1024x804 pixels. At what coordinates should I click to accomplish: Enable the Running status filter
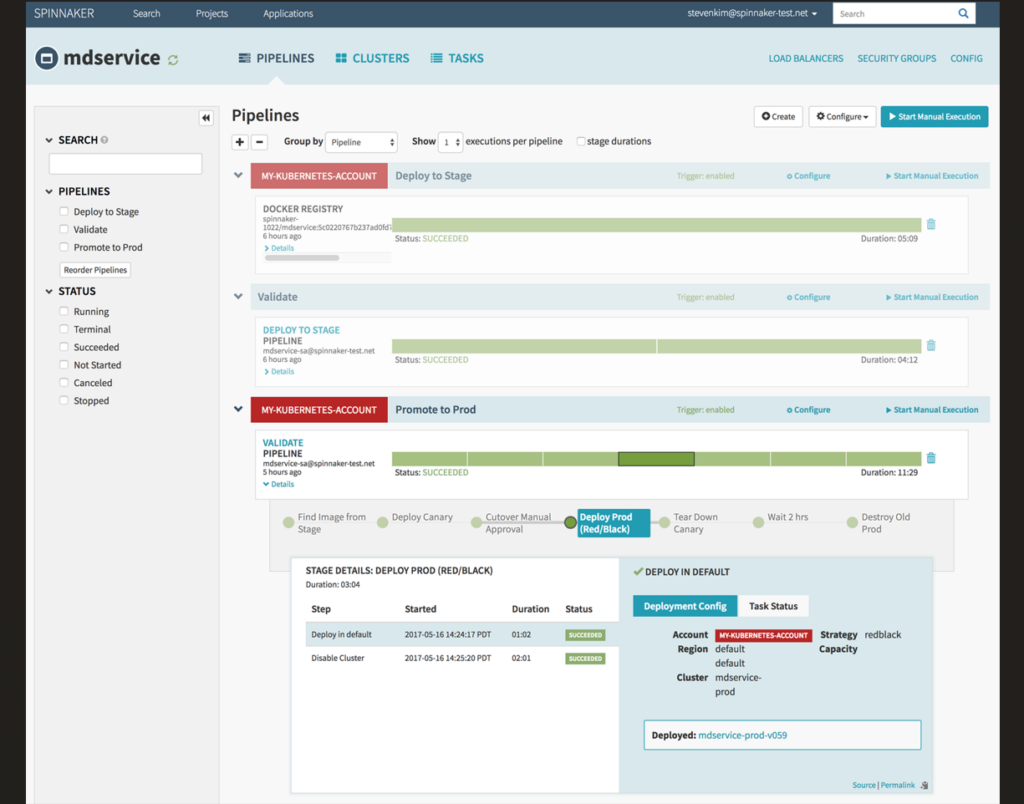coord(64,311)
